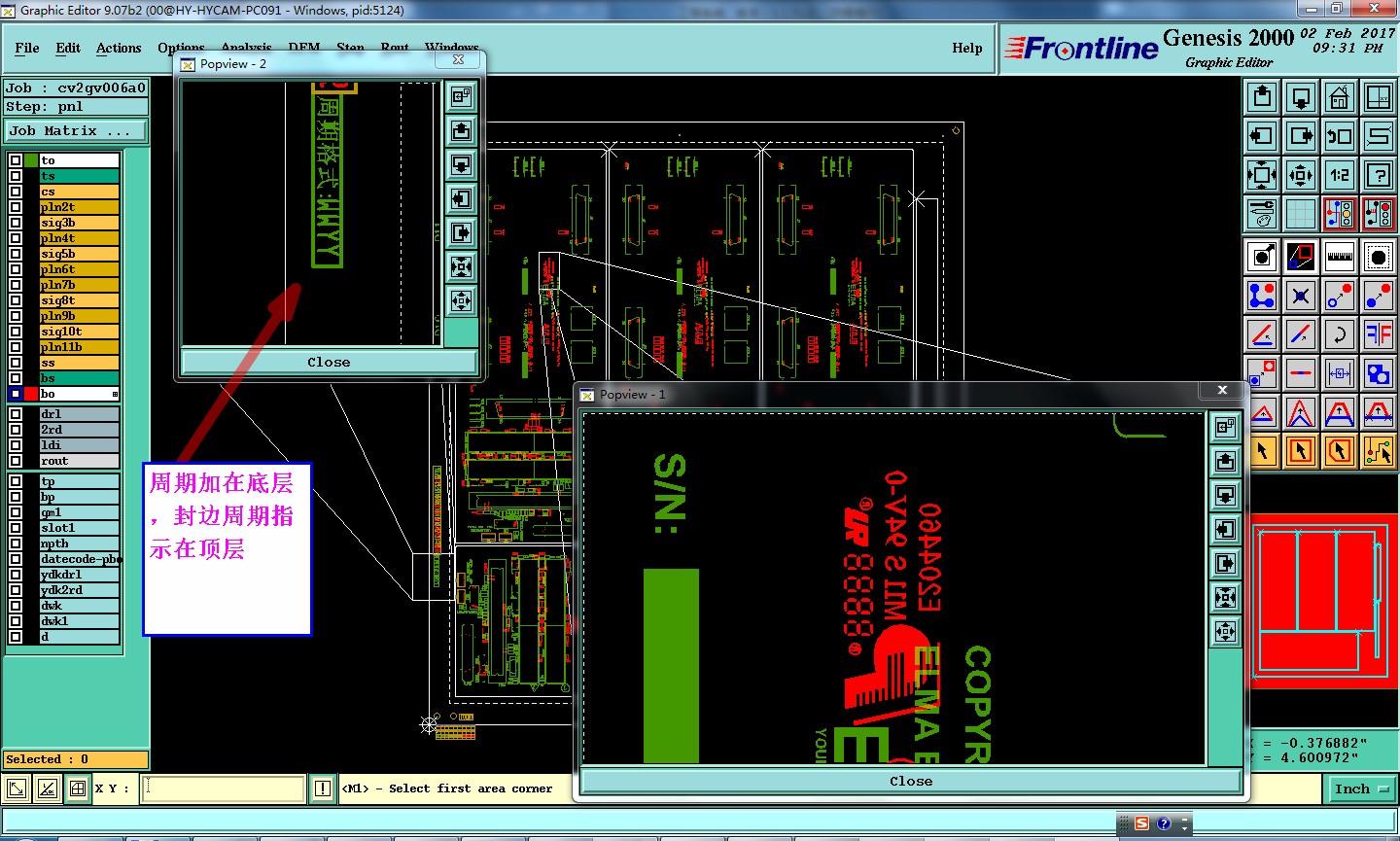Toggle the checkbox for layer to
The width and height of the screenshot is (1400, 841).
(16, 160)
